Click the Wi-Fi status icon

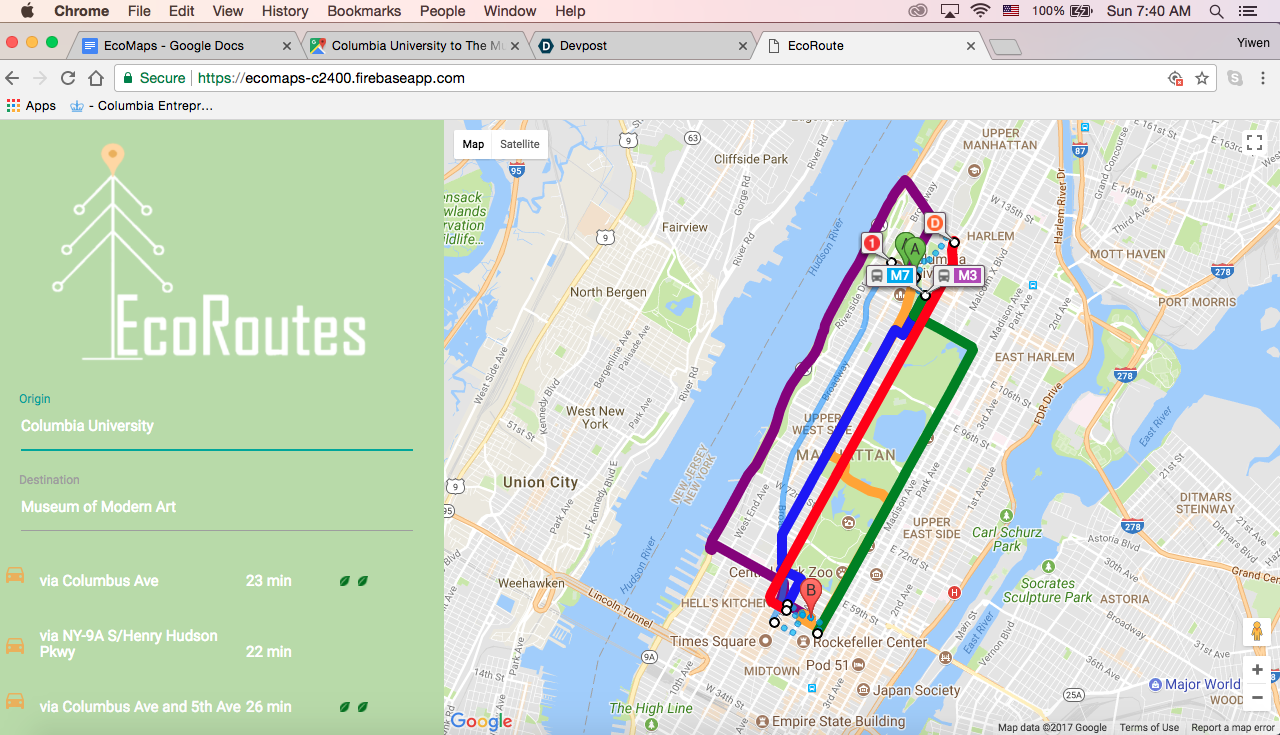click(x=979, y=11)
